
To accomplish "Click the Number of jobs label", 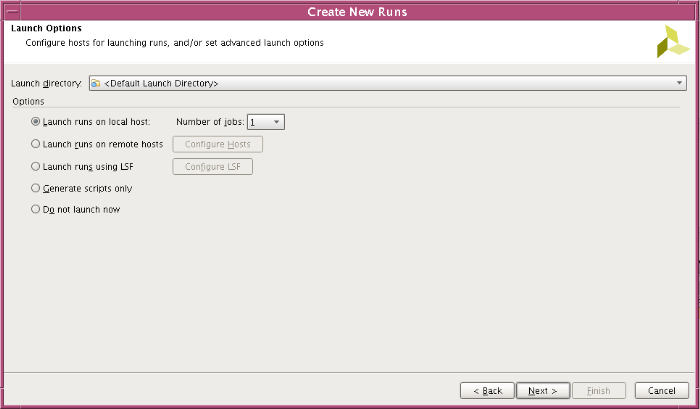I will 210,122.
